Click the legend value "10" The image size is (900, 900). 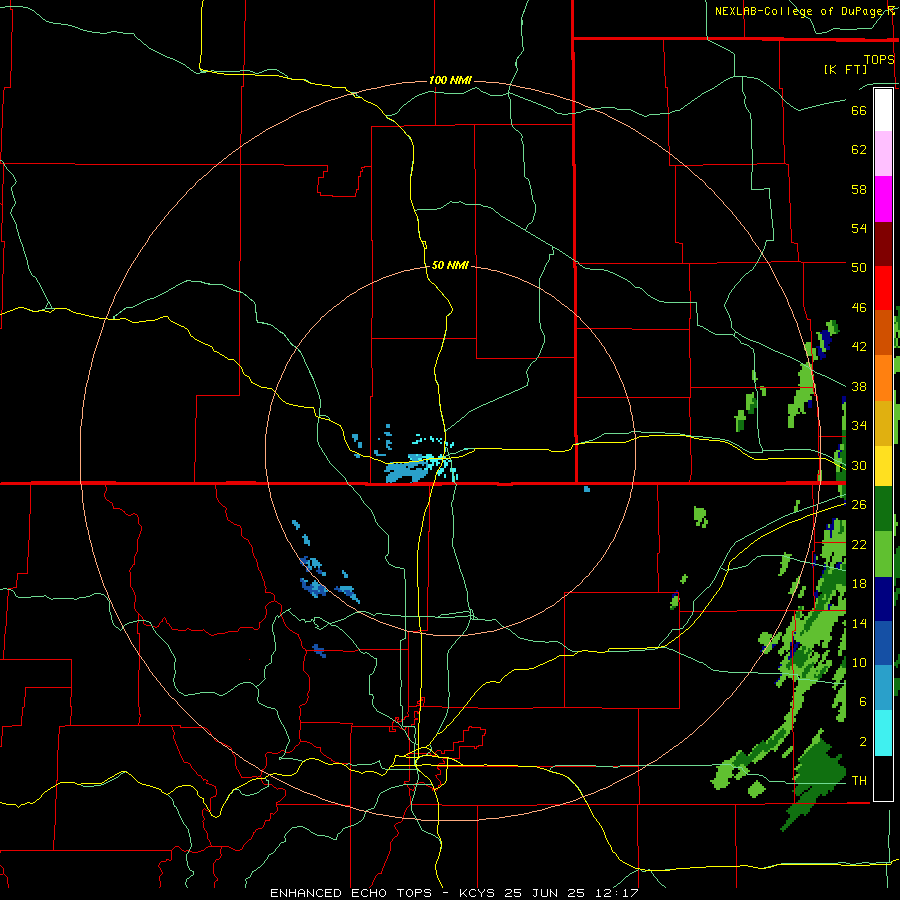pyautogui.click(x=859, y=663)
